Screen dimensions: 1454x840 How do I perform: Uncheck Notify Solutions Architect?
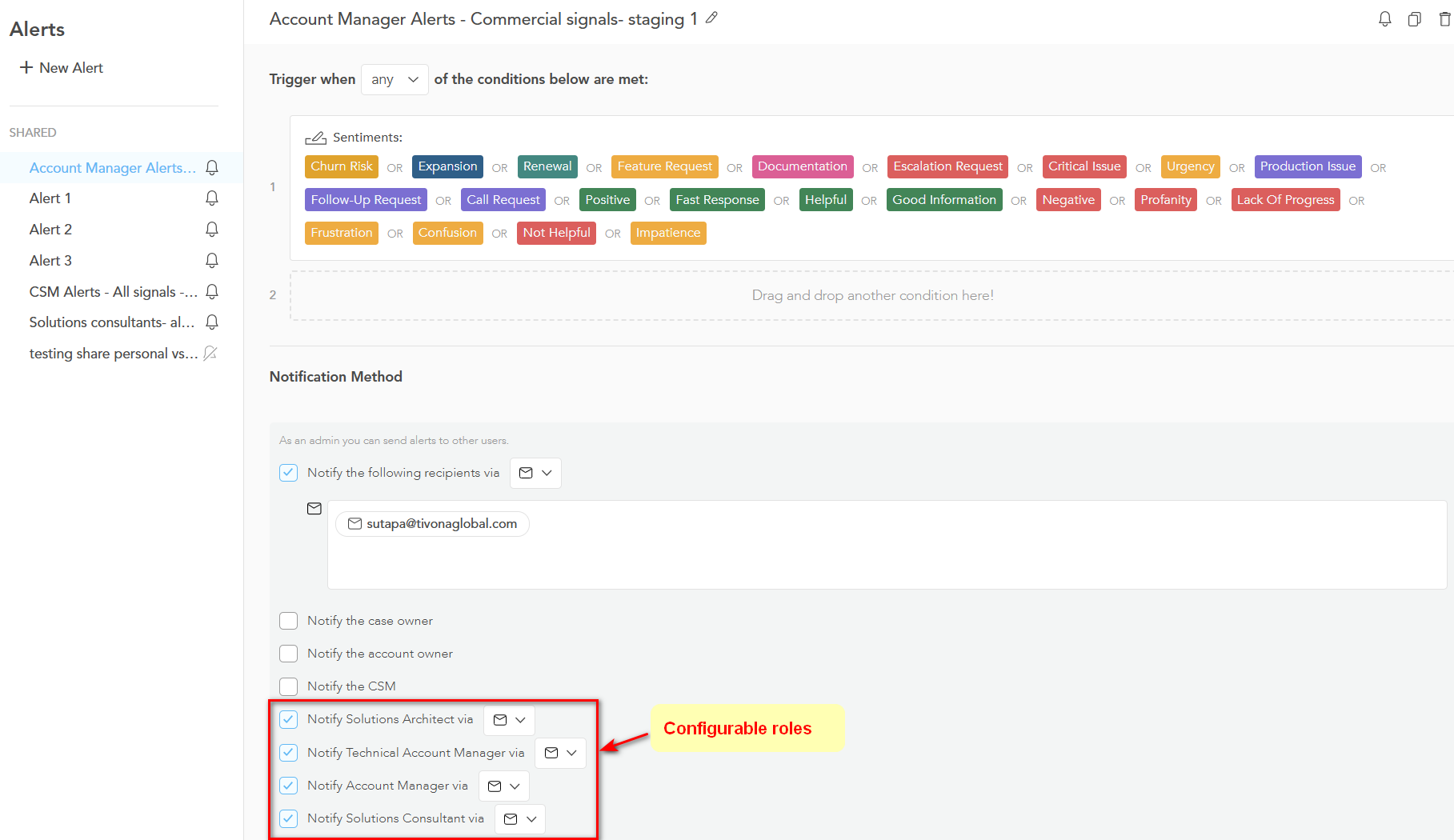click(289, 719)
